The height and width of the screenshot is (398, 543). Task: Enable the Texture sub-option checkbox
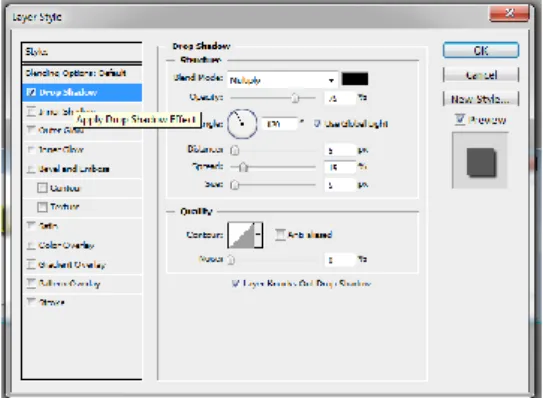point(42,207)
